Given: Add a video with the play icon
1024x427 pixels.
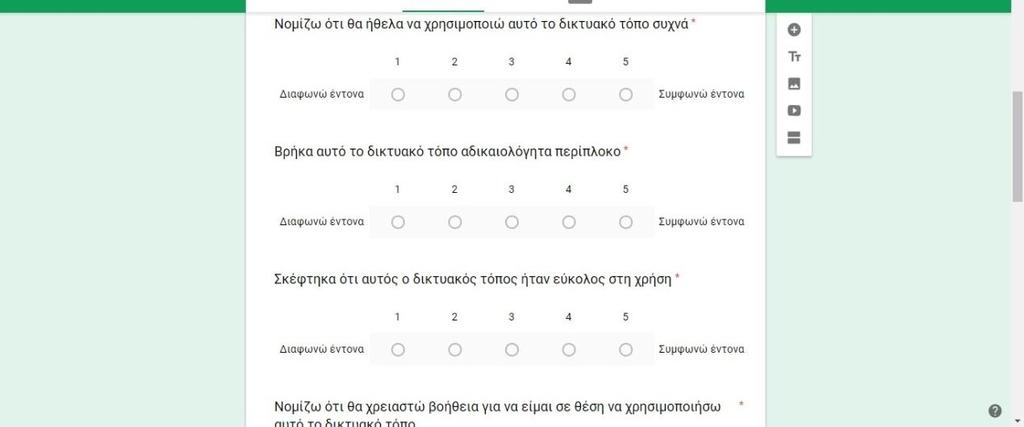Looking at the screenshot, I should pos(794,110).
